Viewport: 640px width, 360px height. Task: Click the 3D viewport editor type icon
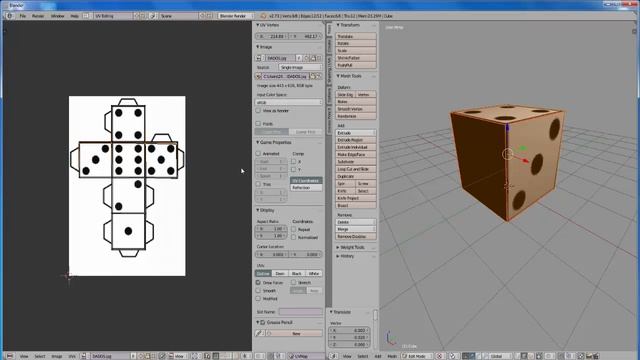tap(333, 356)
